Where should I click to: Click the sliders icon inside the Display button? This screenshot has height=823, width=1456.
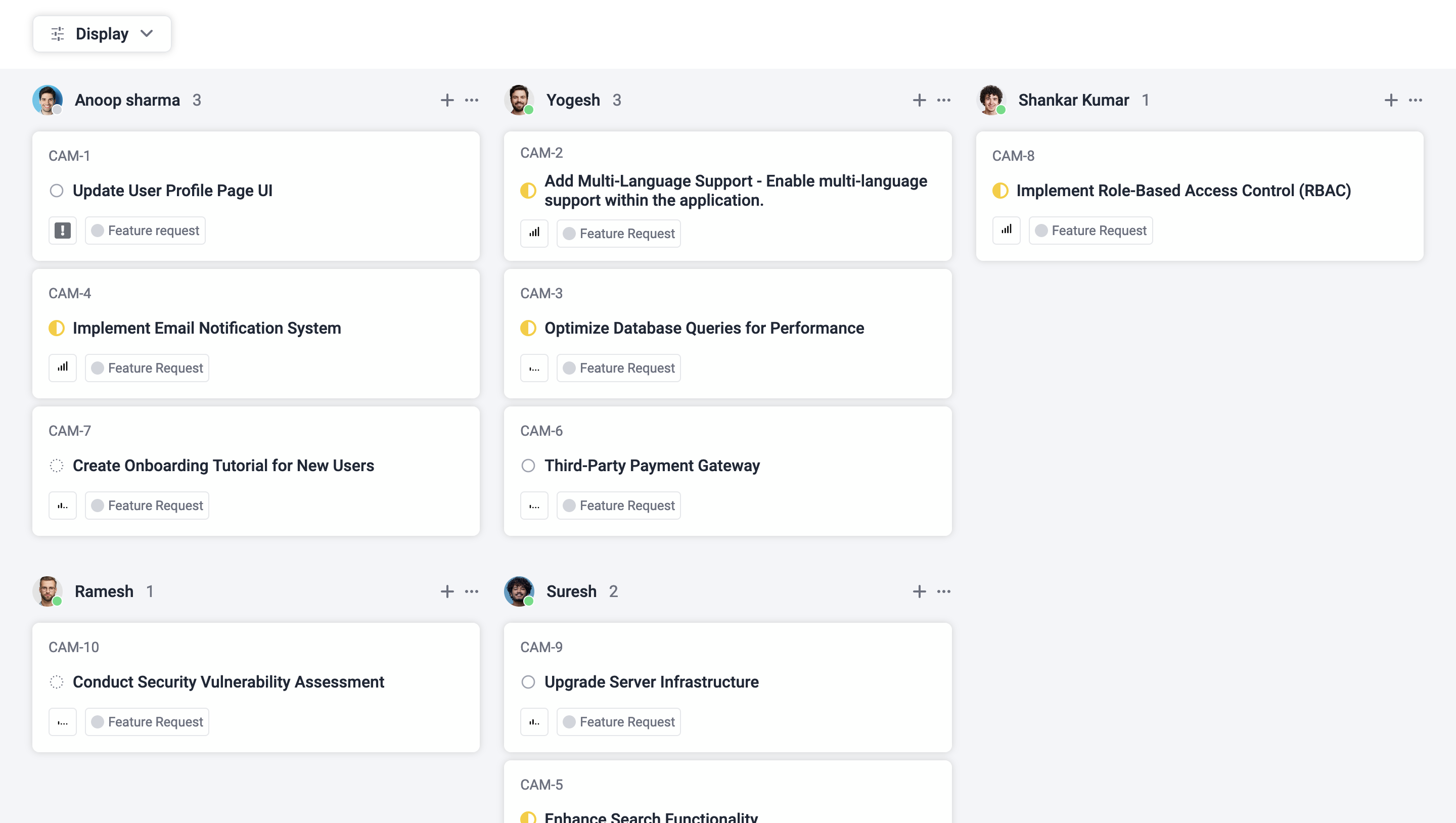(x=57, y=33)
